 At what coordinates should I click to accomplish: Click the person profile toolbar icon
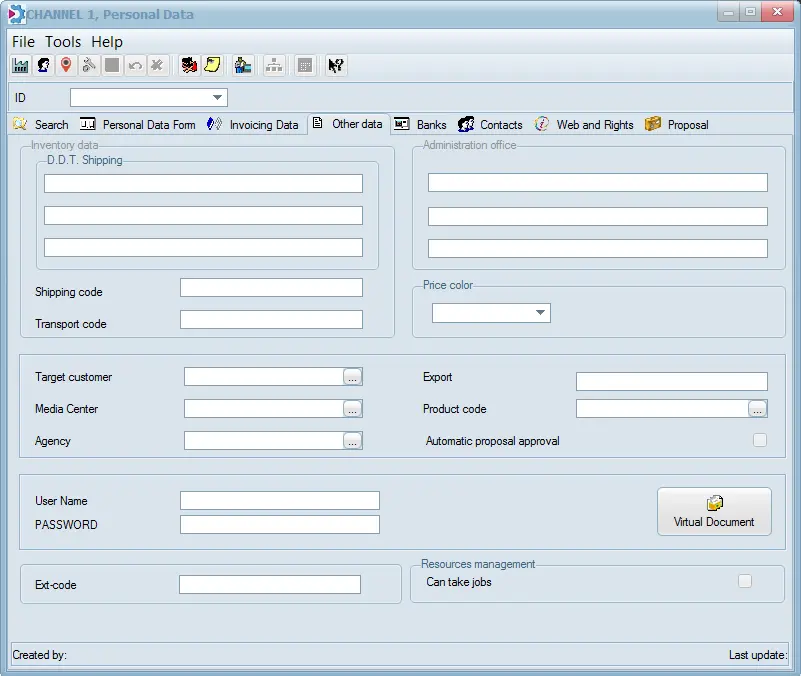(x=43, y=65)
